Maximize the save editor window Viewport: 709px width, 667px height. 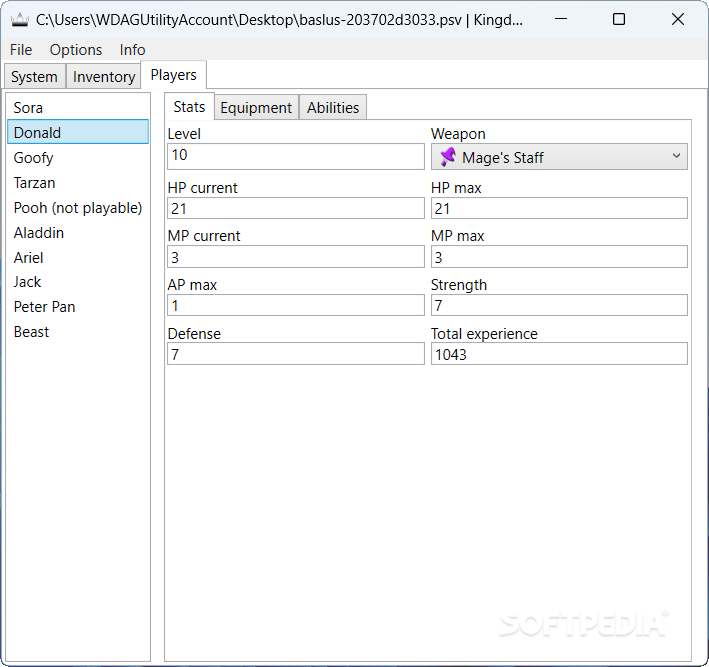coord(619,19)
